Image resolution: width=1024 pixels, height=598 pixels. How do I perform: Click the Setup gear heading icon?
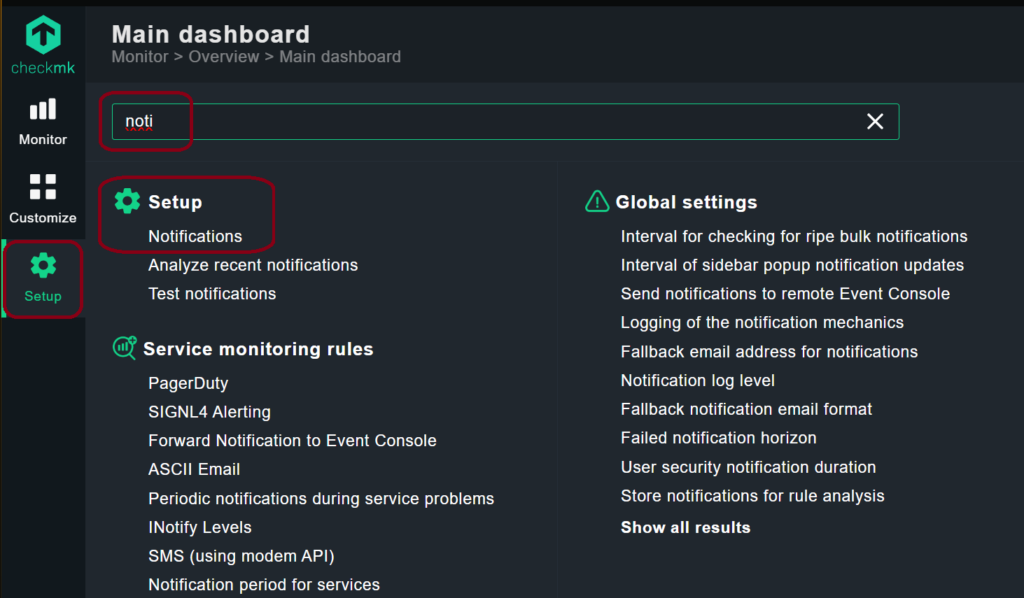127,202
